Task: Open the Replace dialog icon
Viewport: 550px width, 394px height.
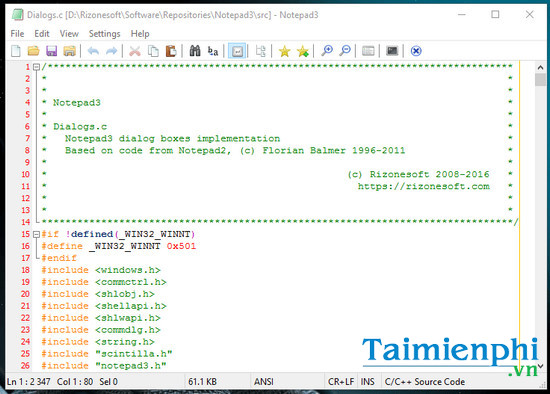Action: [213, 51]
